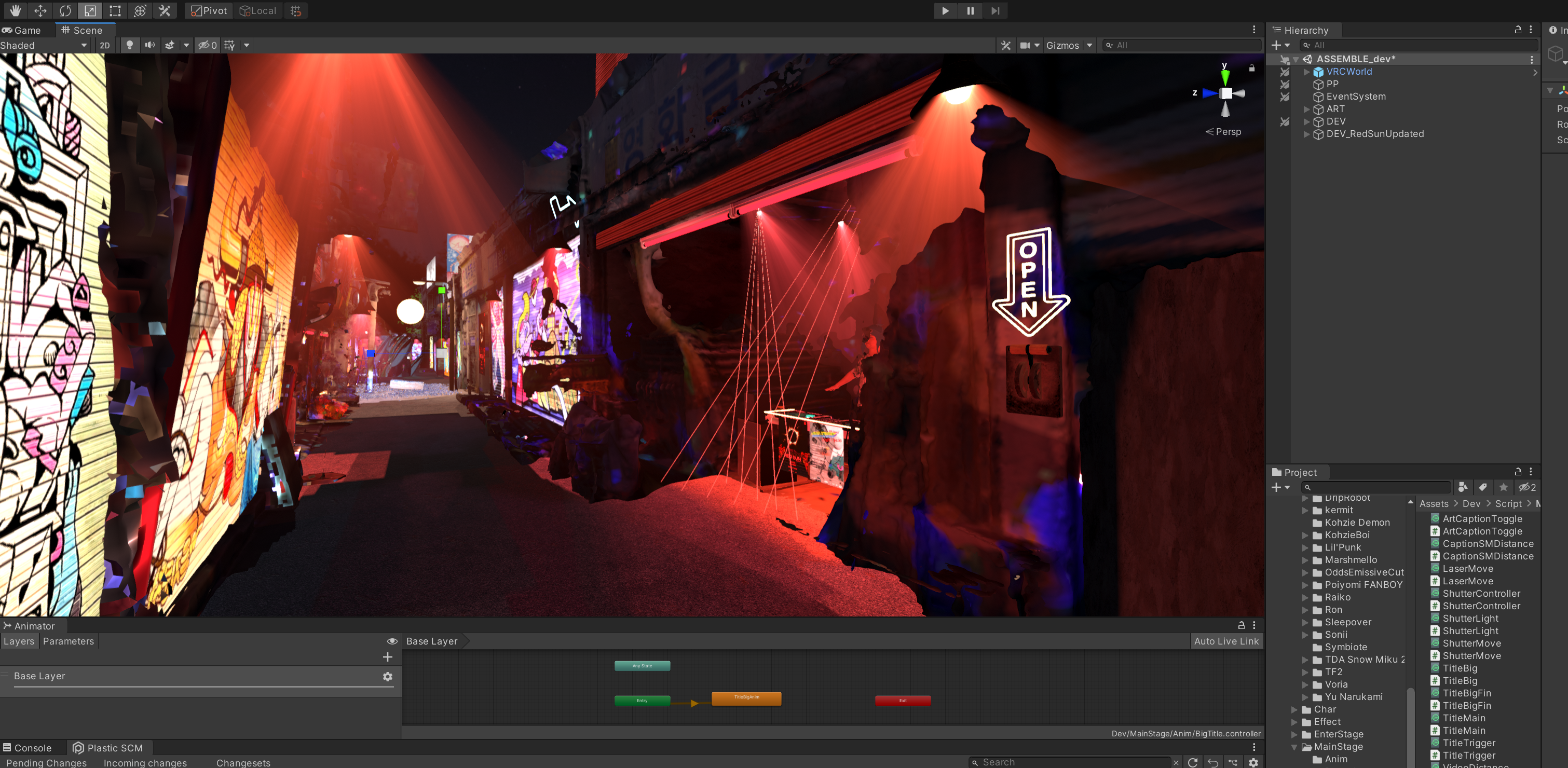
Task: Switch to Animator Layers tab
Action: pyautogui.click(x=19, y=641)
